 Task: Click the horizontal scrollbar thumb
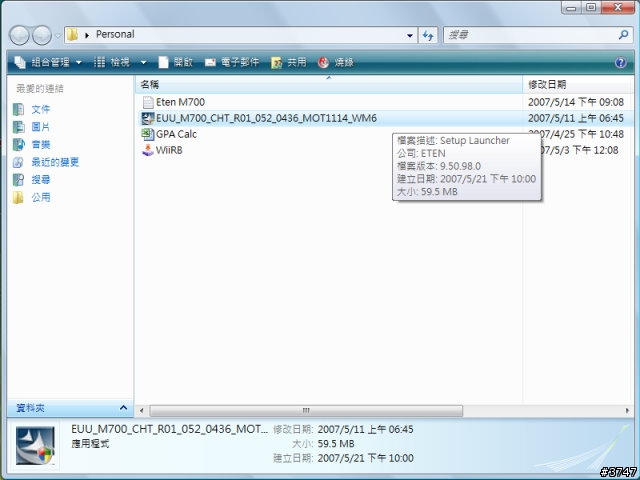click(306, 410)
